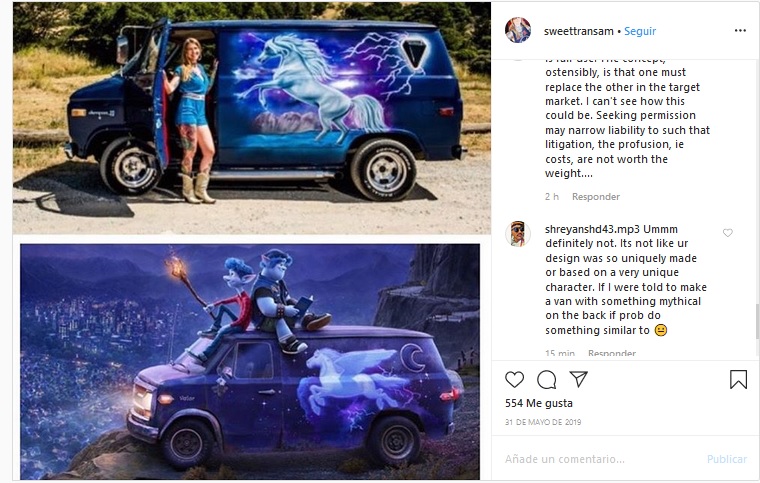This screenshot has height=483, width=760.
Task: Select the unicorn van photo at top
Action: pyautogui.click(x=252, y=118)
